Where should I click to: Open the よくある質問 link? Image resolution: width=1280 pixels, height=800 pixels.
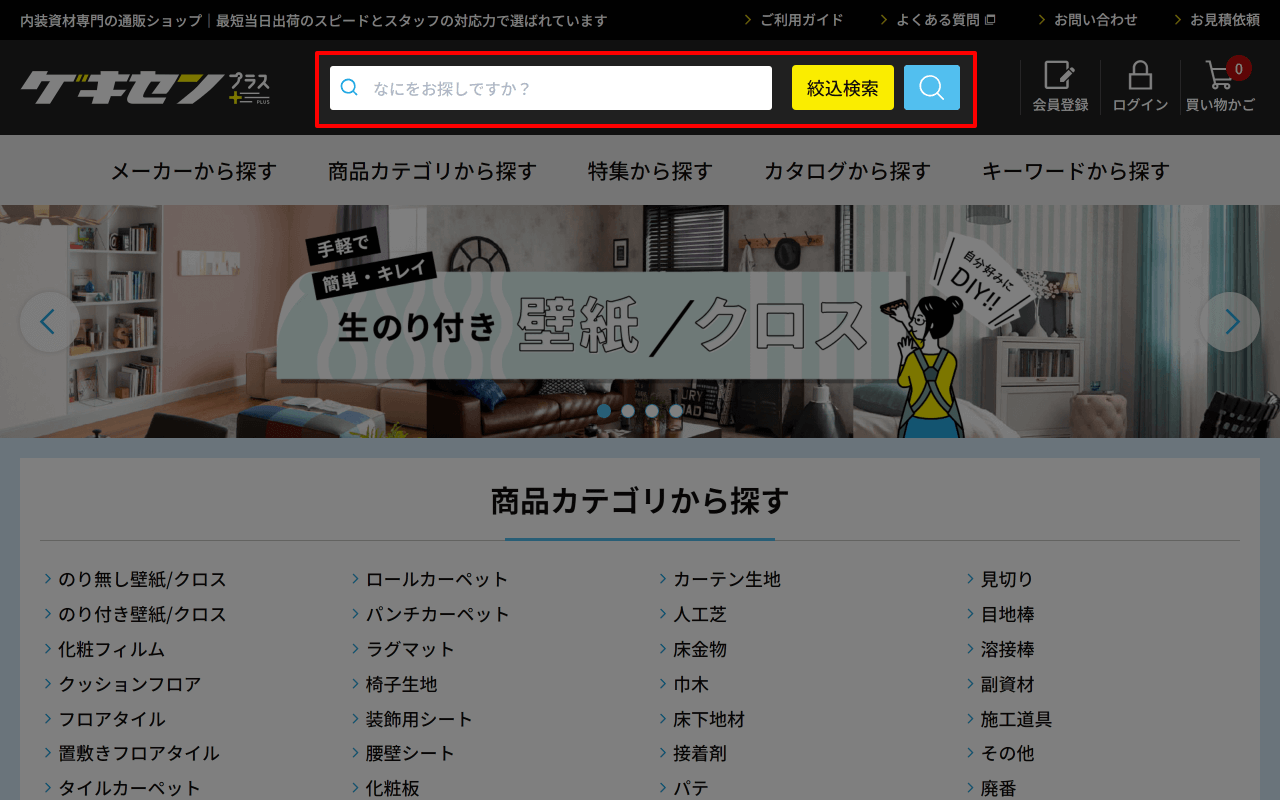(x=938, y=20)
